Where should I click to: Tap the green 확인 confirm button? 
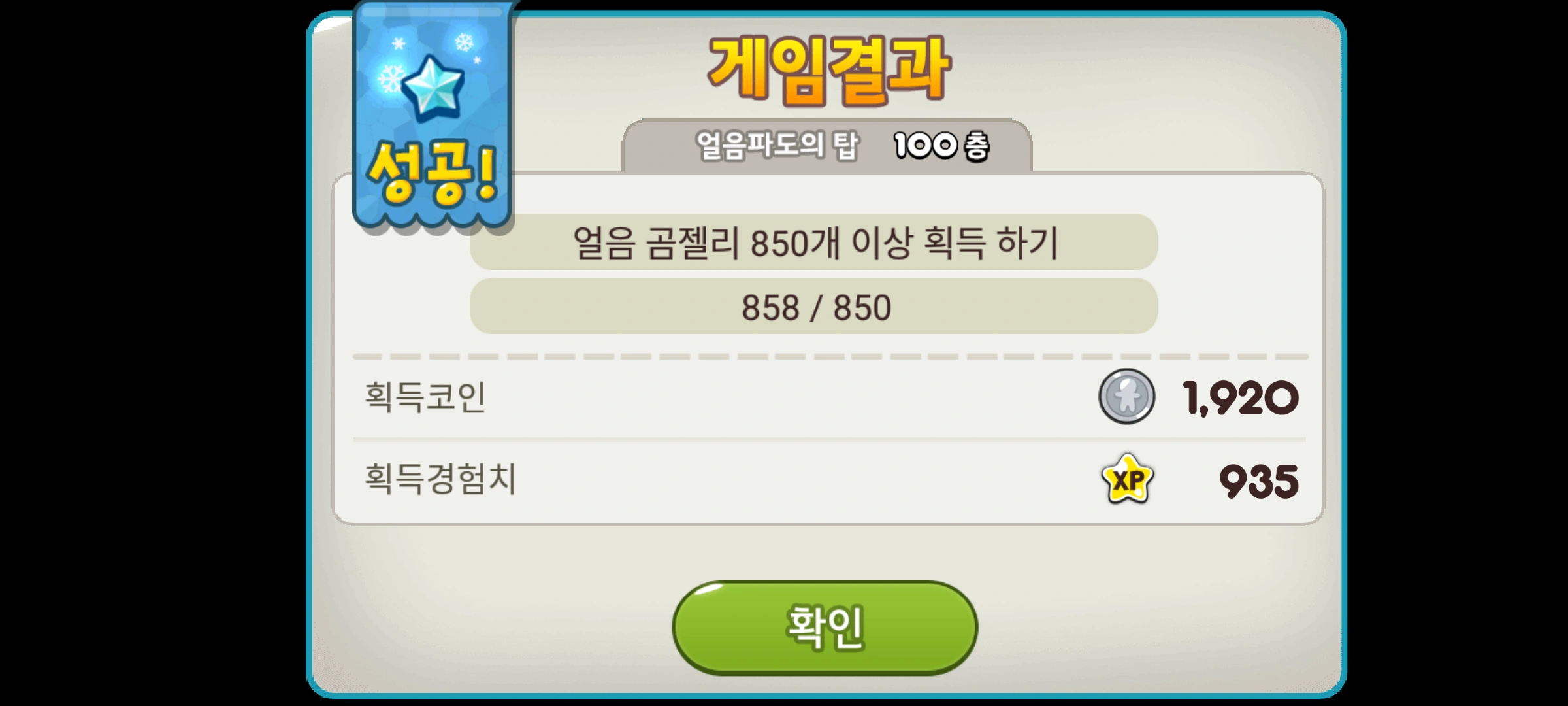(x=825, y=628)
